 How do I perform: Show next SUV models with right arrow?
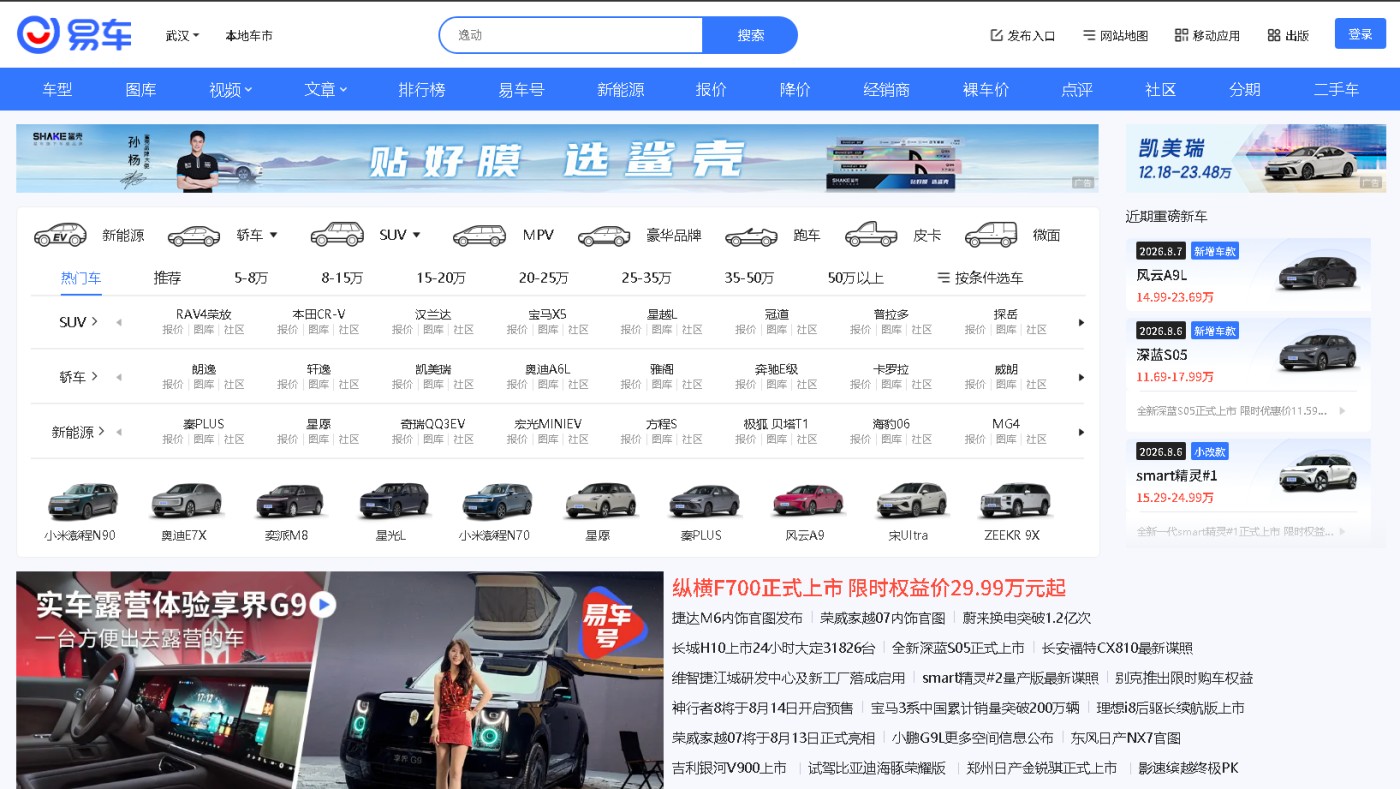click(x=1081, y=323)
